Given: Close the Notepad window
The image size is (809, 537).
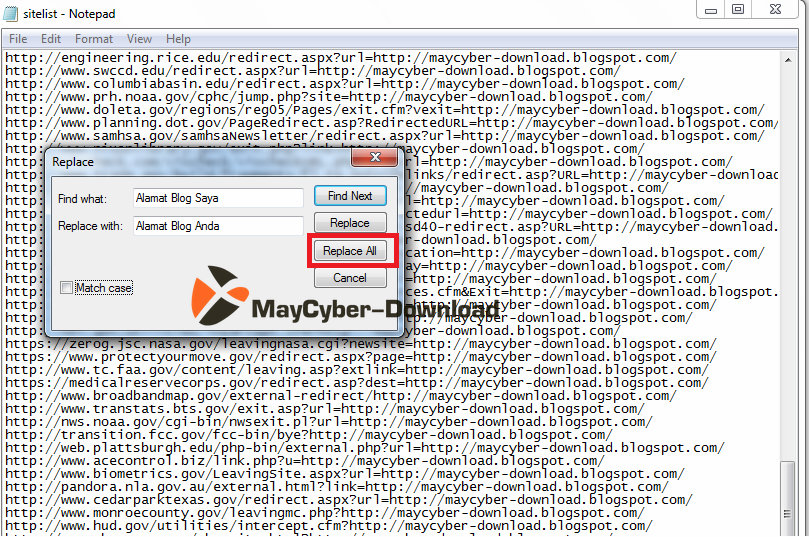Looking at the screenshot, I should (x=775, y=9).
